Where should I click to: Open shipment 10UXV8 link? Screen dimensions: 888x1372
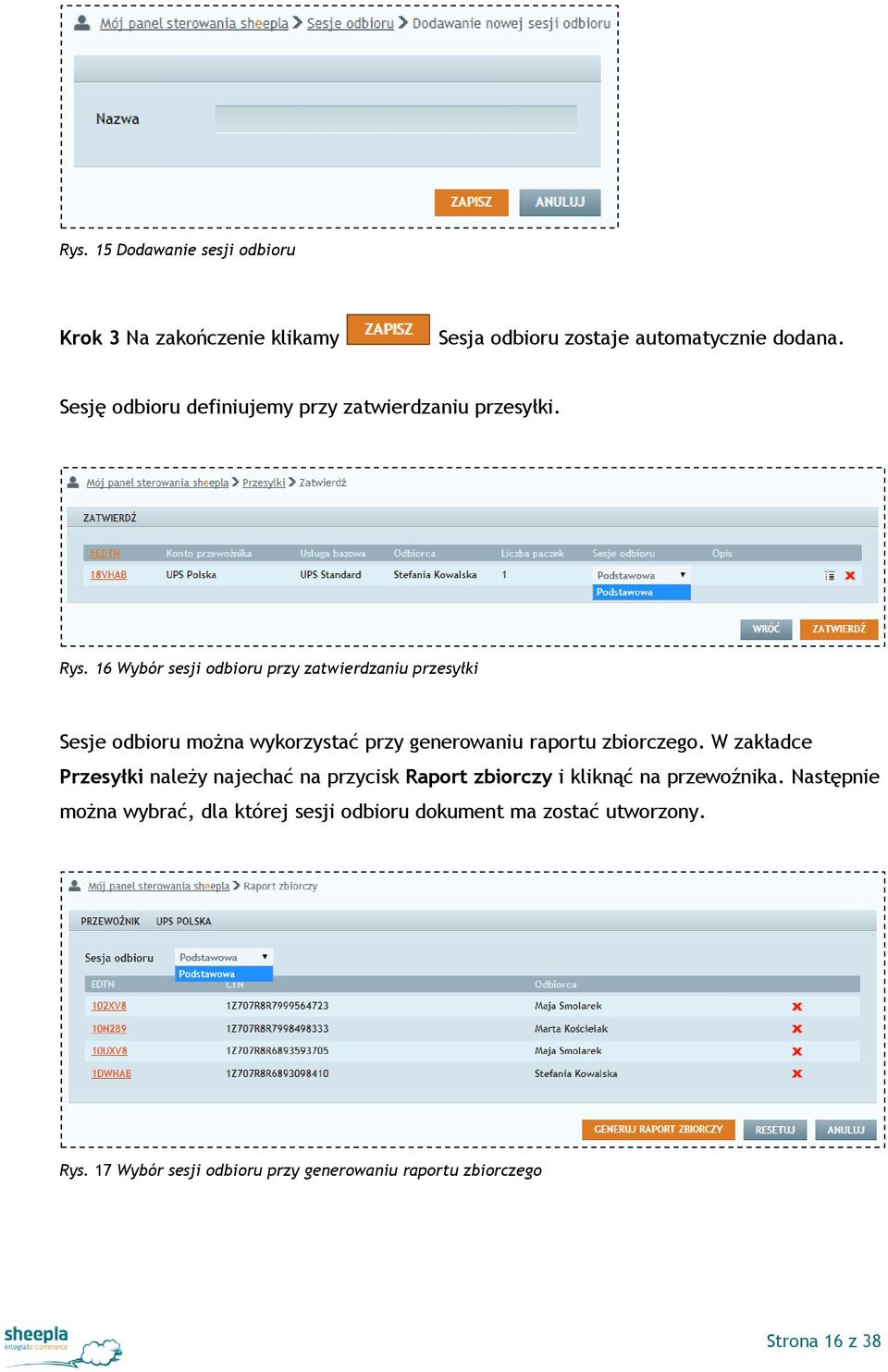109,1051
